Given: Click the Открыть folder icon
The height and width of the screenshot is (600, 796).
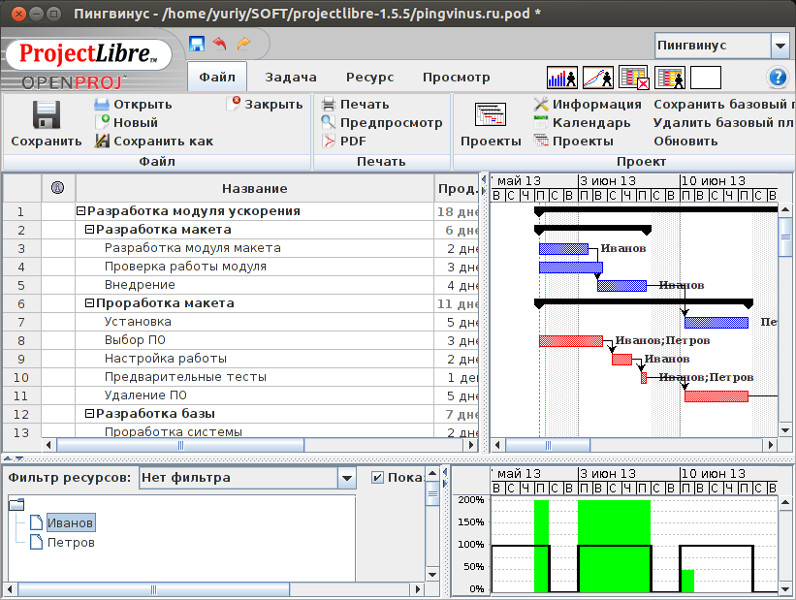Looking at the screenshot, I should (102, 104).
